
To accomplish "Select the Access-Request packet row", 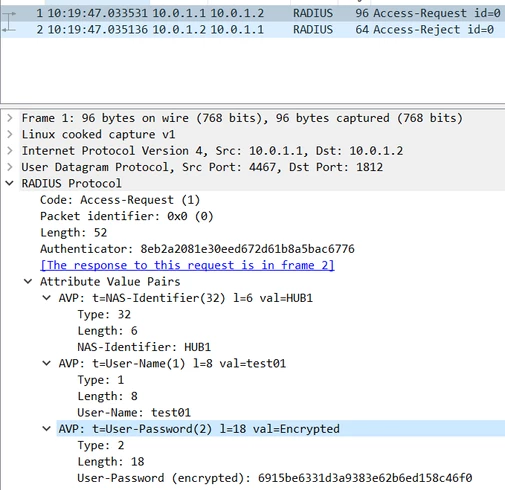I will pos(252,13).
